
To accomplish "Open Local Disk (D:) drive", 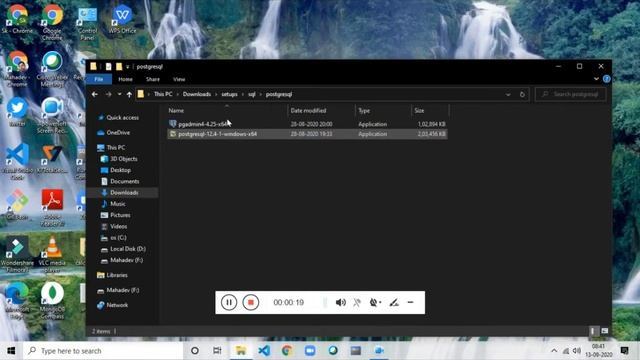I will (127, 249).
